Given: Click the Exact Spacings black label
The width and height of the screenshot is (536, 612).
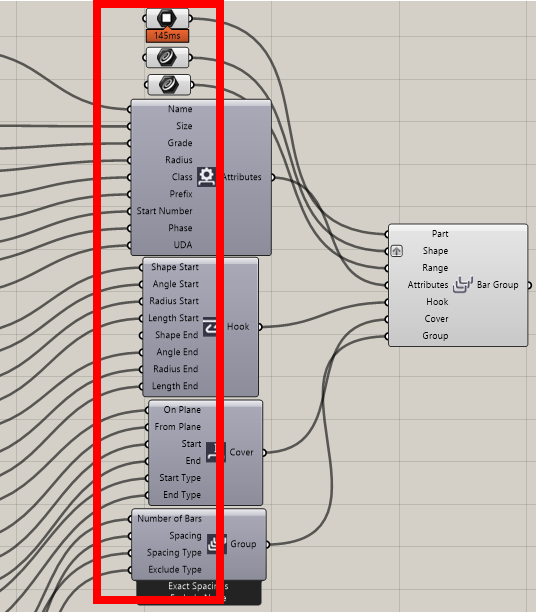Looking at the screenshot, I should pos(198,586).
